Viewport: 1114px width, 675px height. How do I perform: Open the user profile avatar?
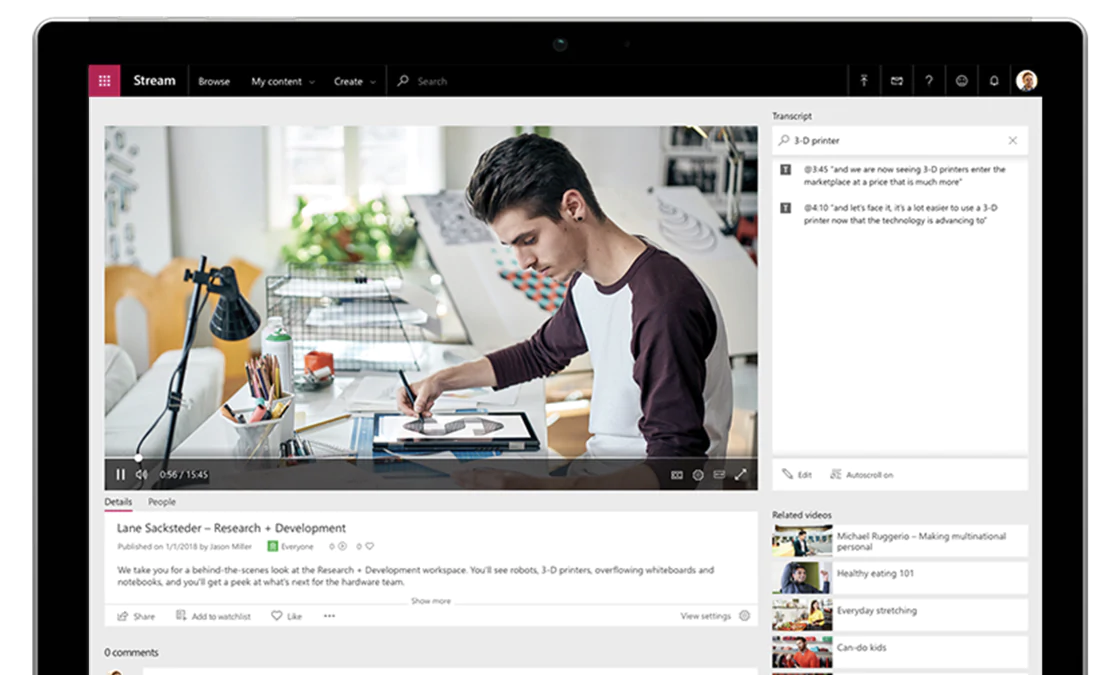[x=1027, y=81]
